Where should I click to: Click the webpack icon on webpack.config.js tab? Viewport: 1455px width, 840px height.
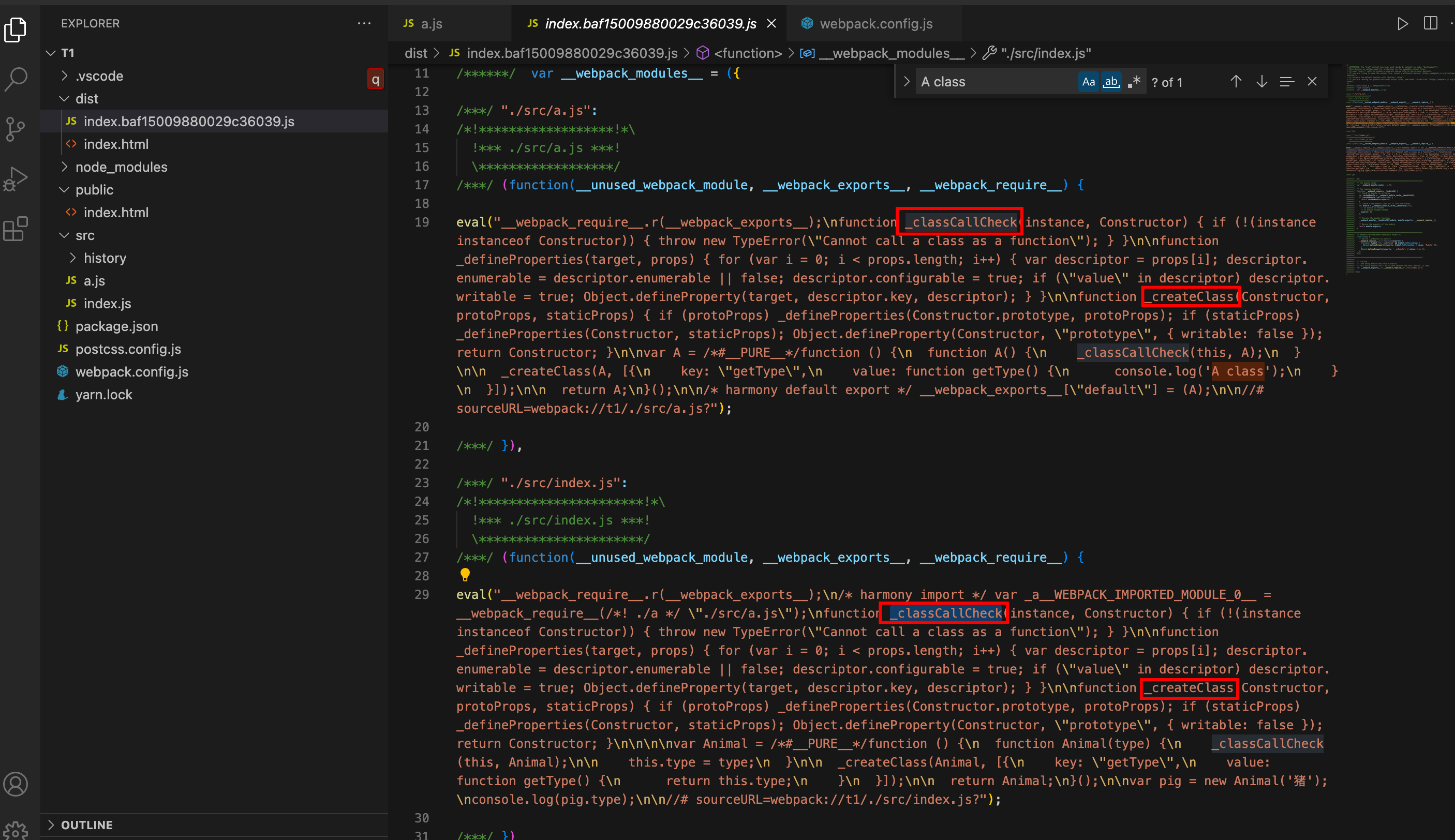(807, 23)
